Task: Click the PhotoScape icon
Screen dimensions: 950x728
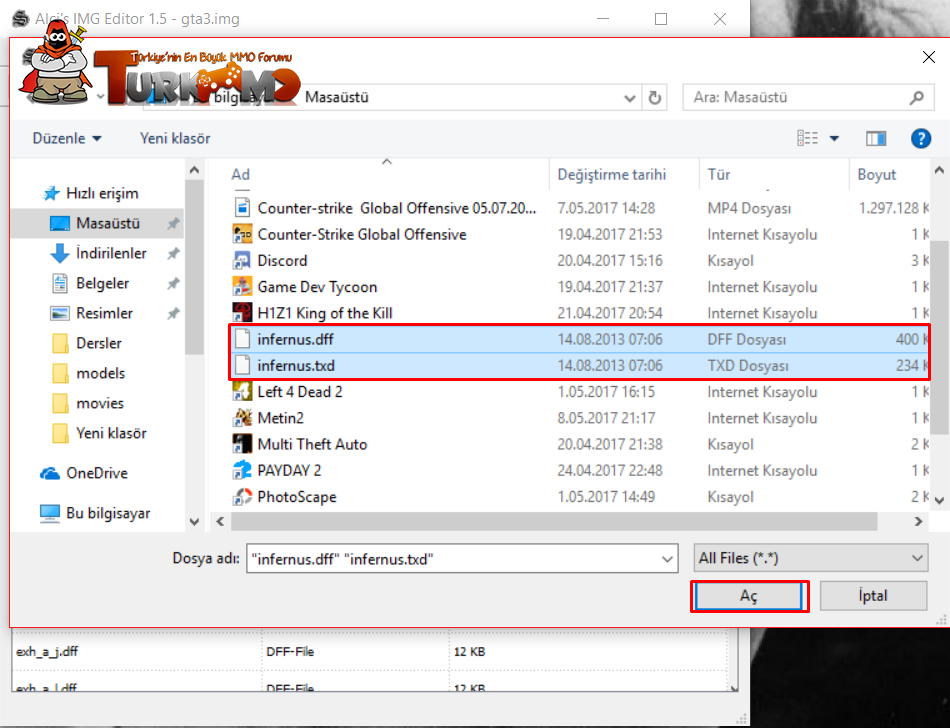Action: [x=242, y=497]
